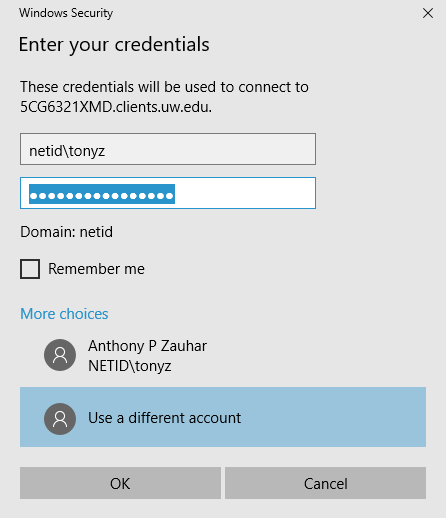Enable the Remember me checkbox

pyautogui.click(x=30, y=269)
